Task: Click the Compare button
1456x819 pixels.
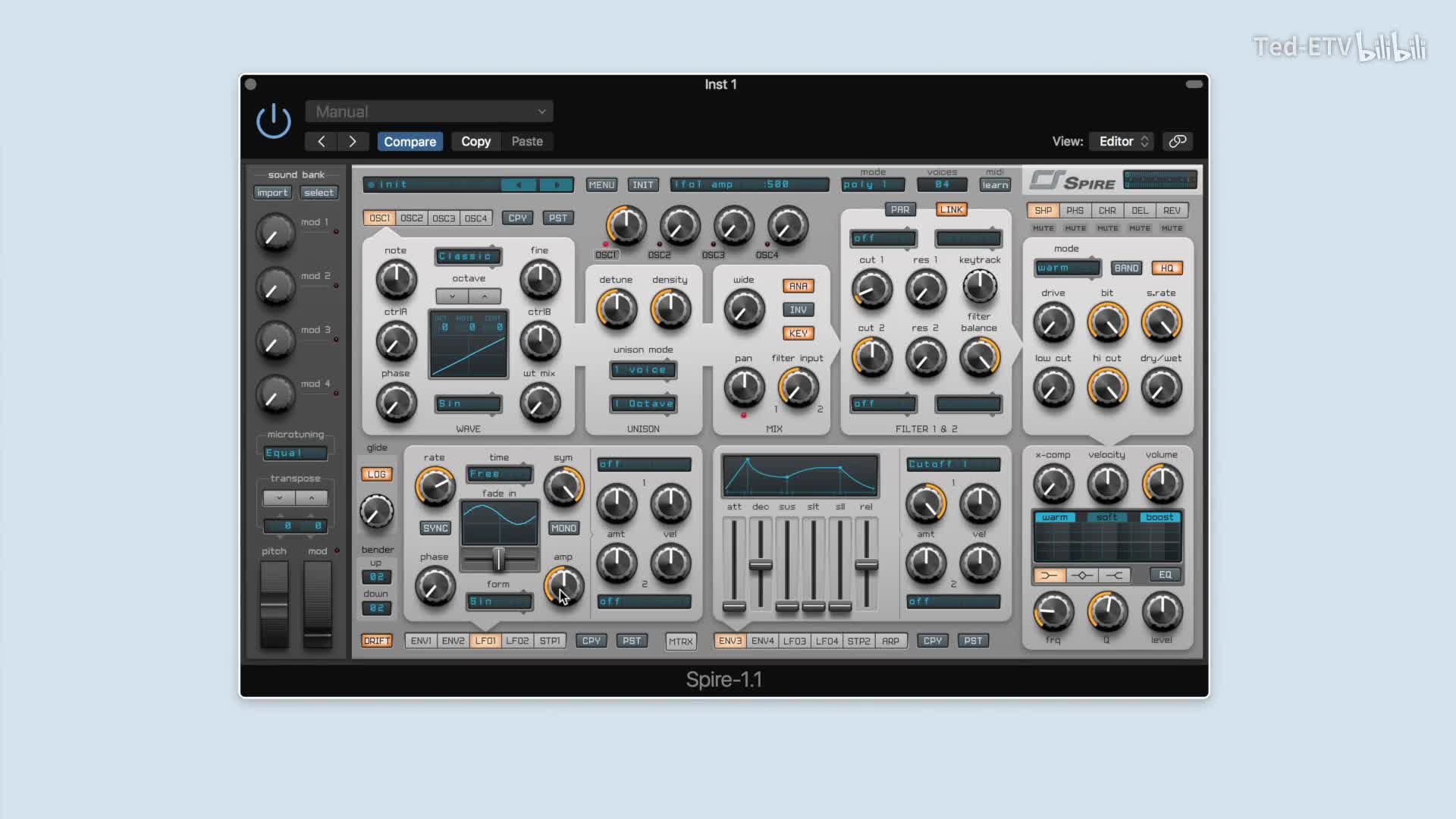Action: [409, 141]
